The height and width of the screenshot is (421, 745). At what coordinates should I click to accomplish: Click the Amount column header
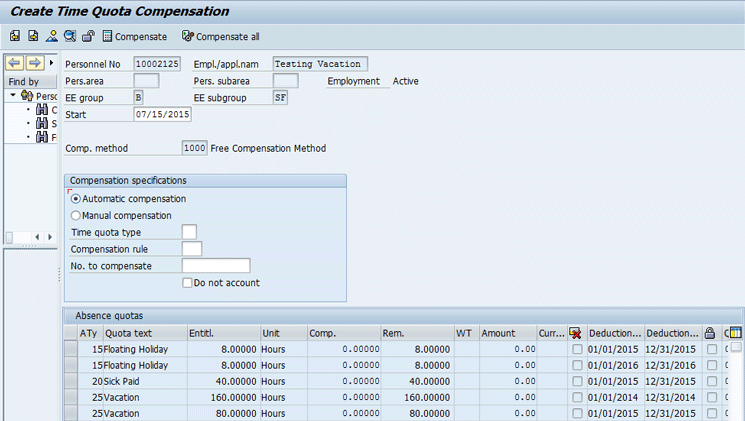click(508, 333)
